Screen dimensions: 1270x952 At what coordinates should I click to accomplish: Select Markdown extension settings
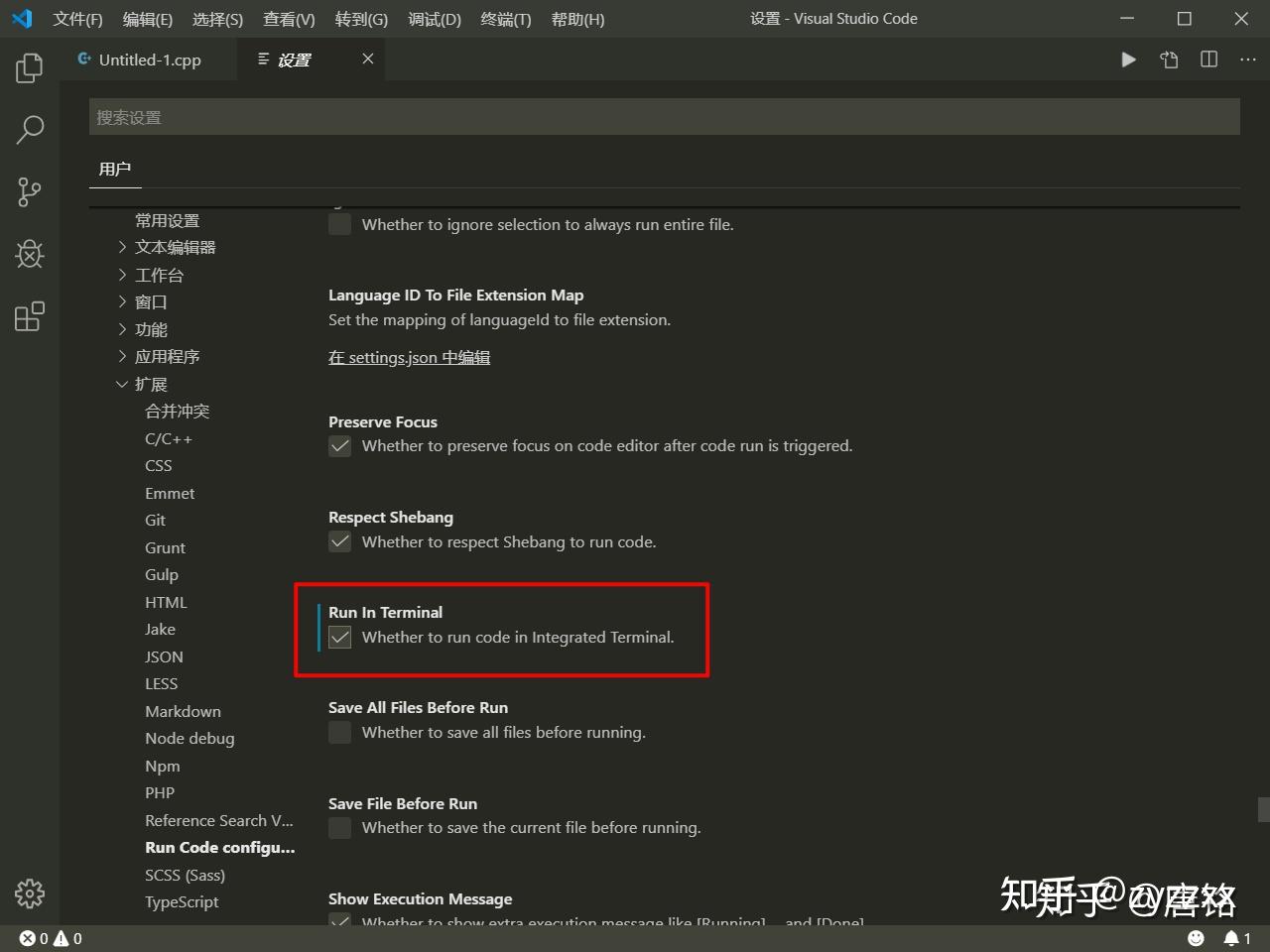pos(184,711)
